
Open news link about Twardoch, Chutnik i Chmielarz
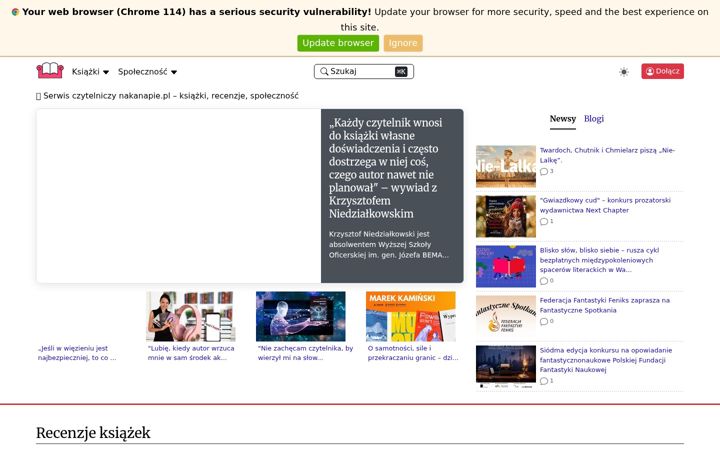(607, 155)
